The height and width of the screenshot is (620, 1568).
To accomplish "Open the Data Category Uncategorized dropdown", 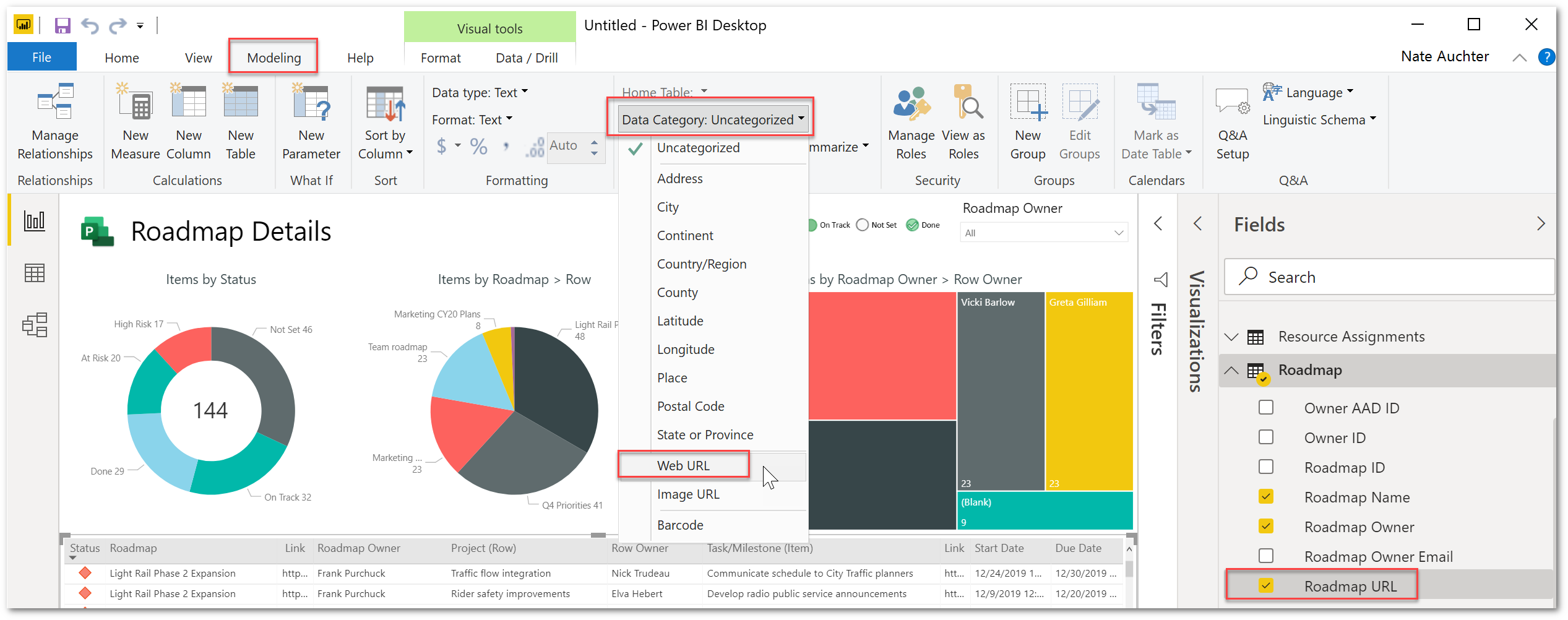I will pyautogui.click(x=713, y=119).
